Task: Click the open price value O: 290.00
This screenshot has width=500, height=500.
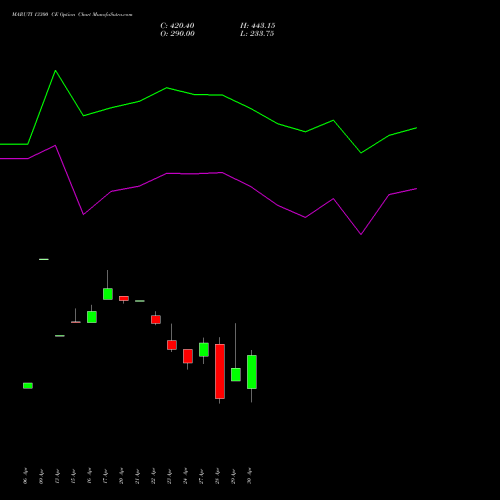Action: click(x=177, y=34)
